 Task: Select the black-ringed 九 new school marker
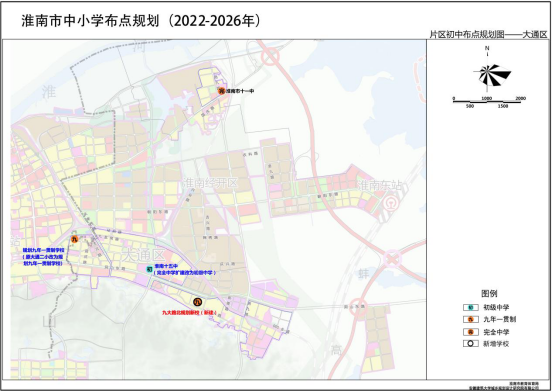coord(198,302)
